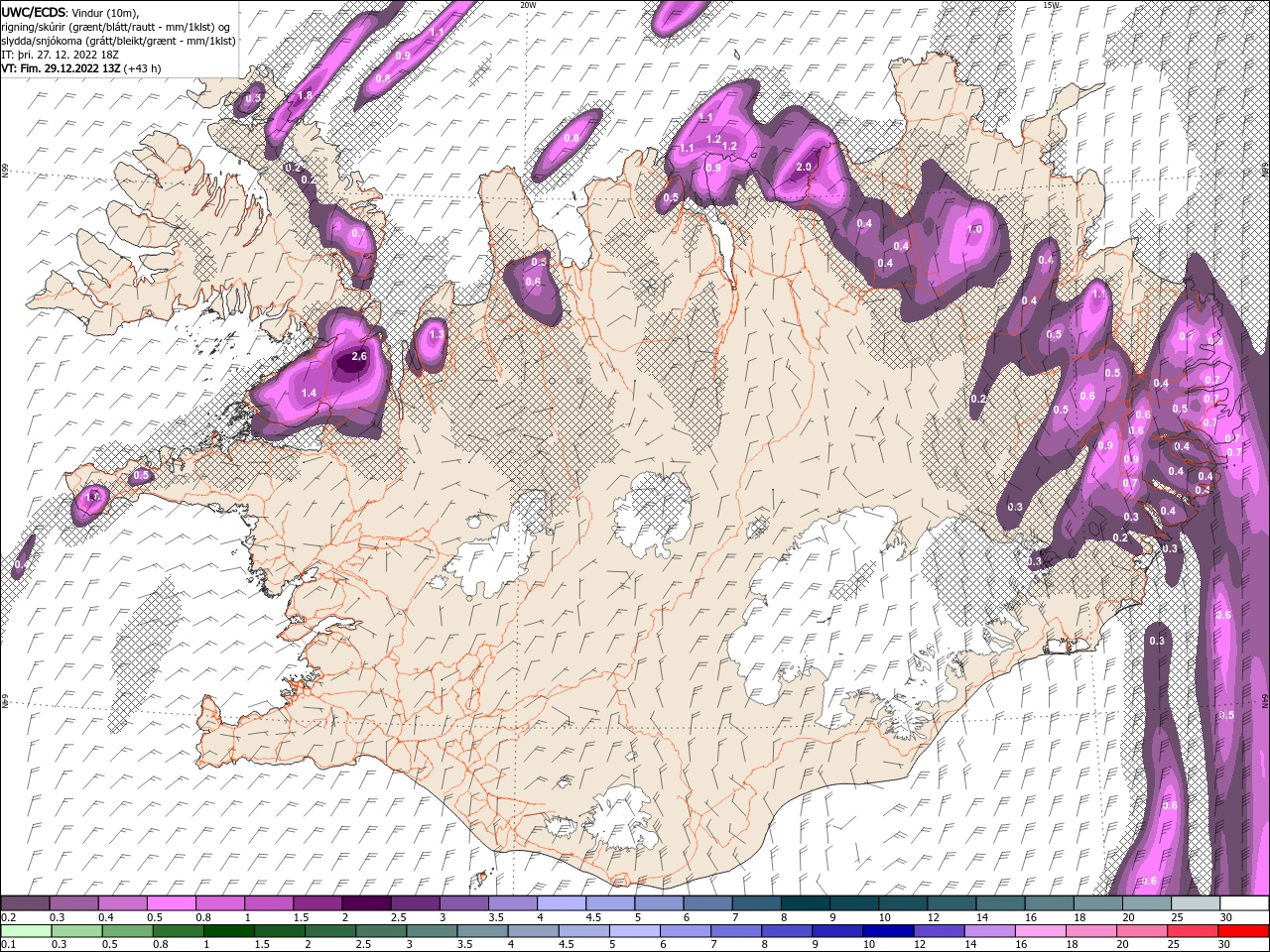Image resolution: width=1270 pixels, height=952 pixels.
Task: Click the '30' label under rain scale
Action: [1226, 945]
